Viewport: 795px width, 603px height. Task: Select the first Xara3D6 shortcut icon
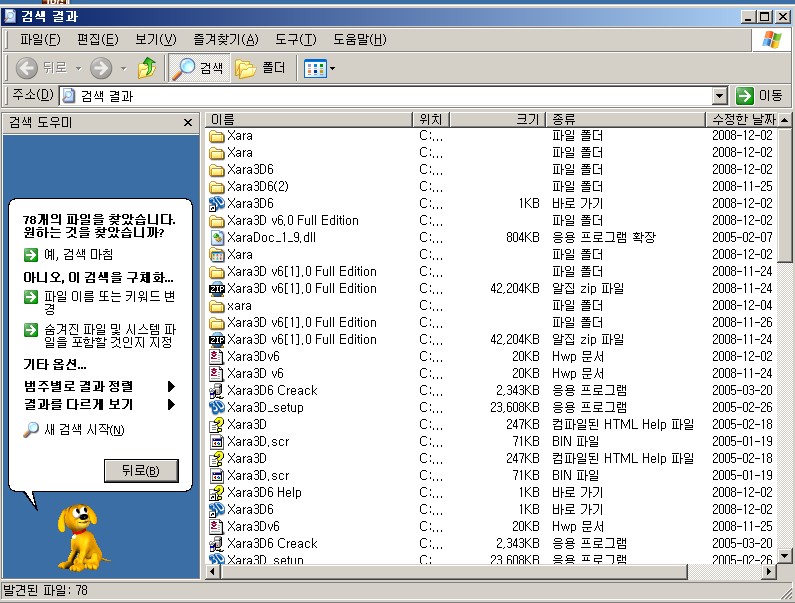click(216, 203)
